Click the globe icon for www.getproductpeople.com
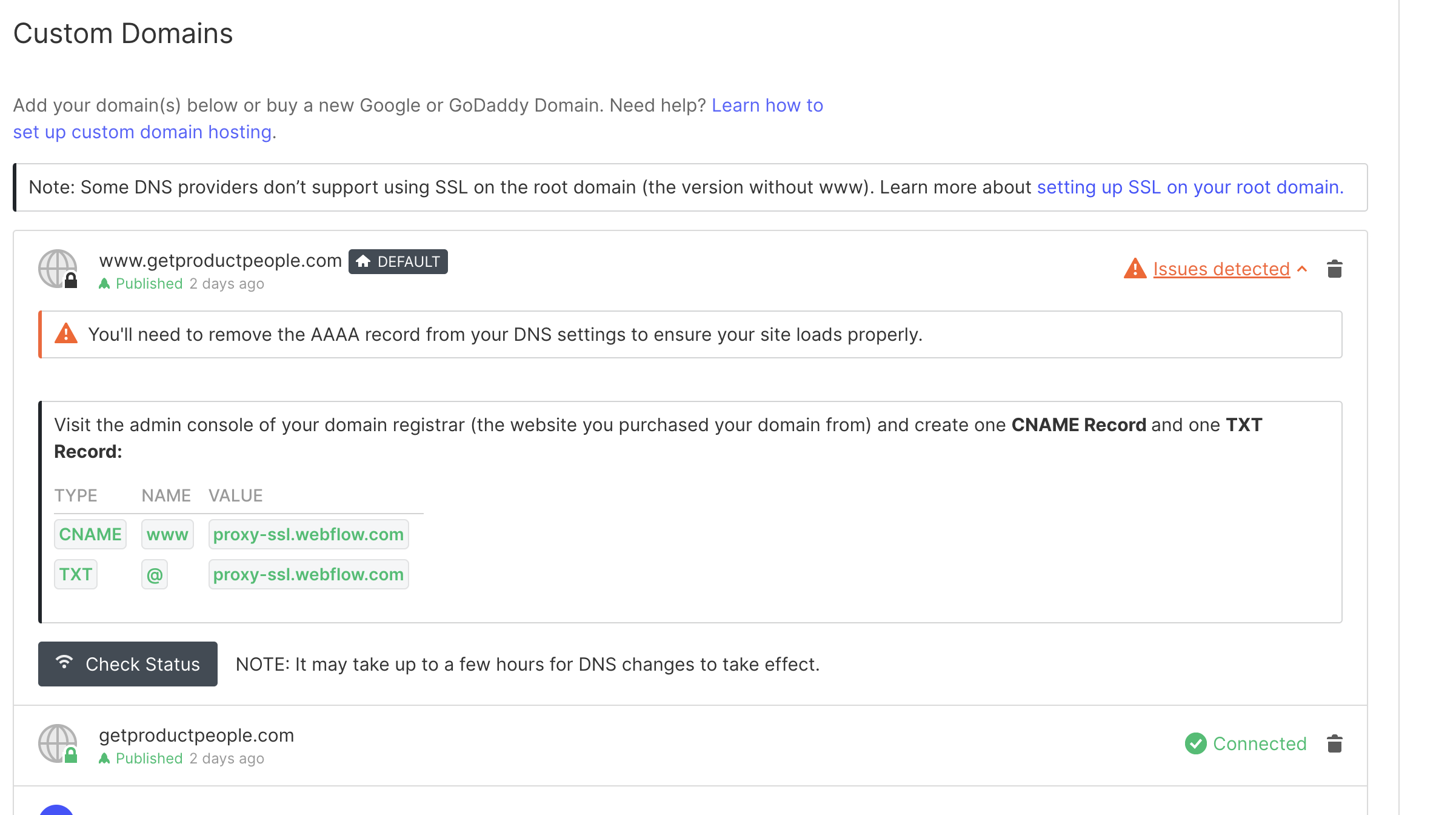The image size is (1456, 815). (x=58, y=269)
